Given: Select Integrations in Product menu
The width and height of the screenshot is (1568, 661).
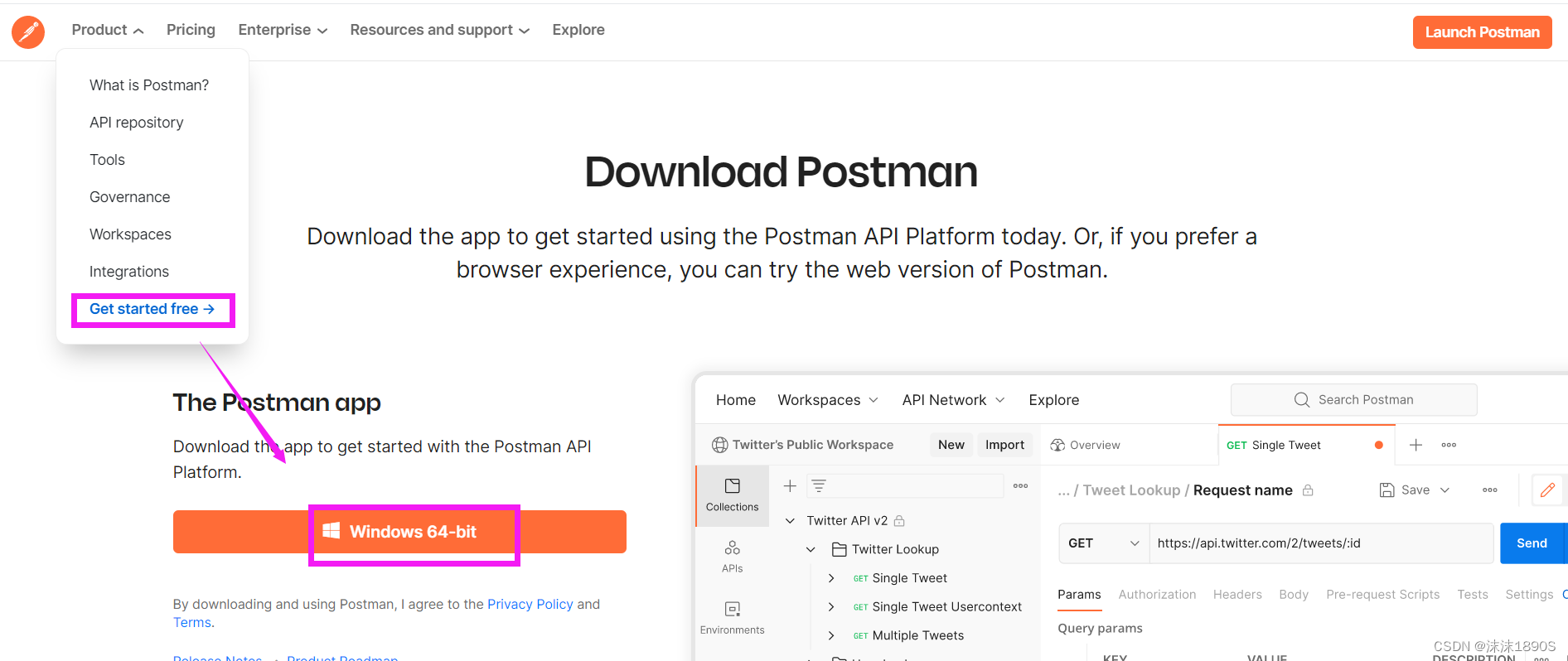Looking at the screenshot, I should click(x=129, y=272).
